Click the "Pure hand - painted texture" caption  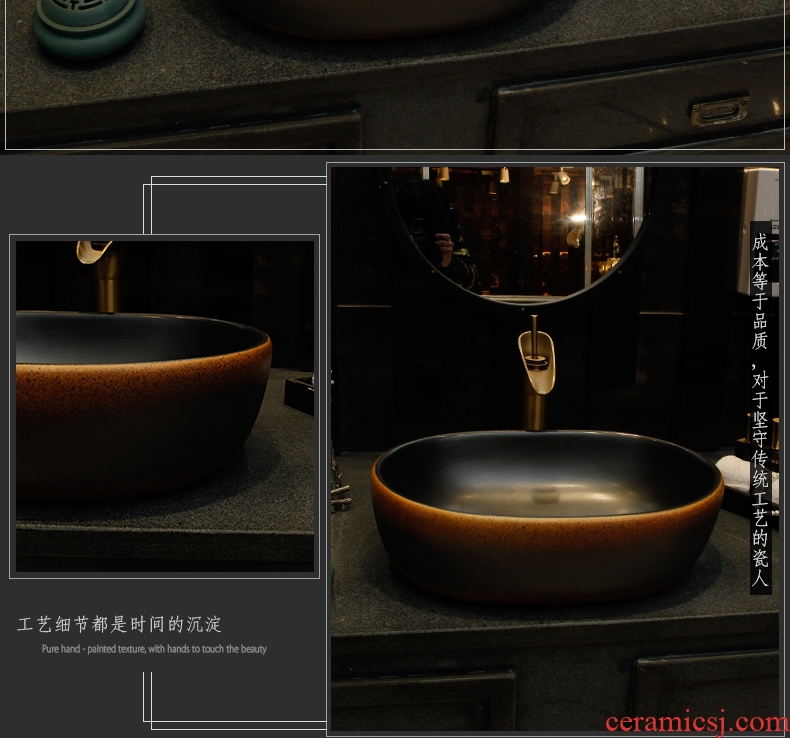[x=154, y=649]
